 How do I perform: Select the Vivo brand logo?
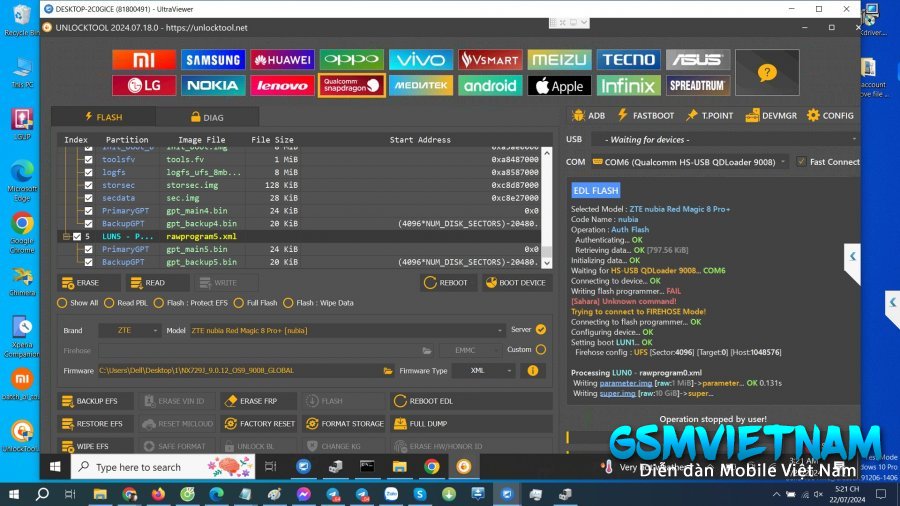pos(421,60)
